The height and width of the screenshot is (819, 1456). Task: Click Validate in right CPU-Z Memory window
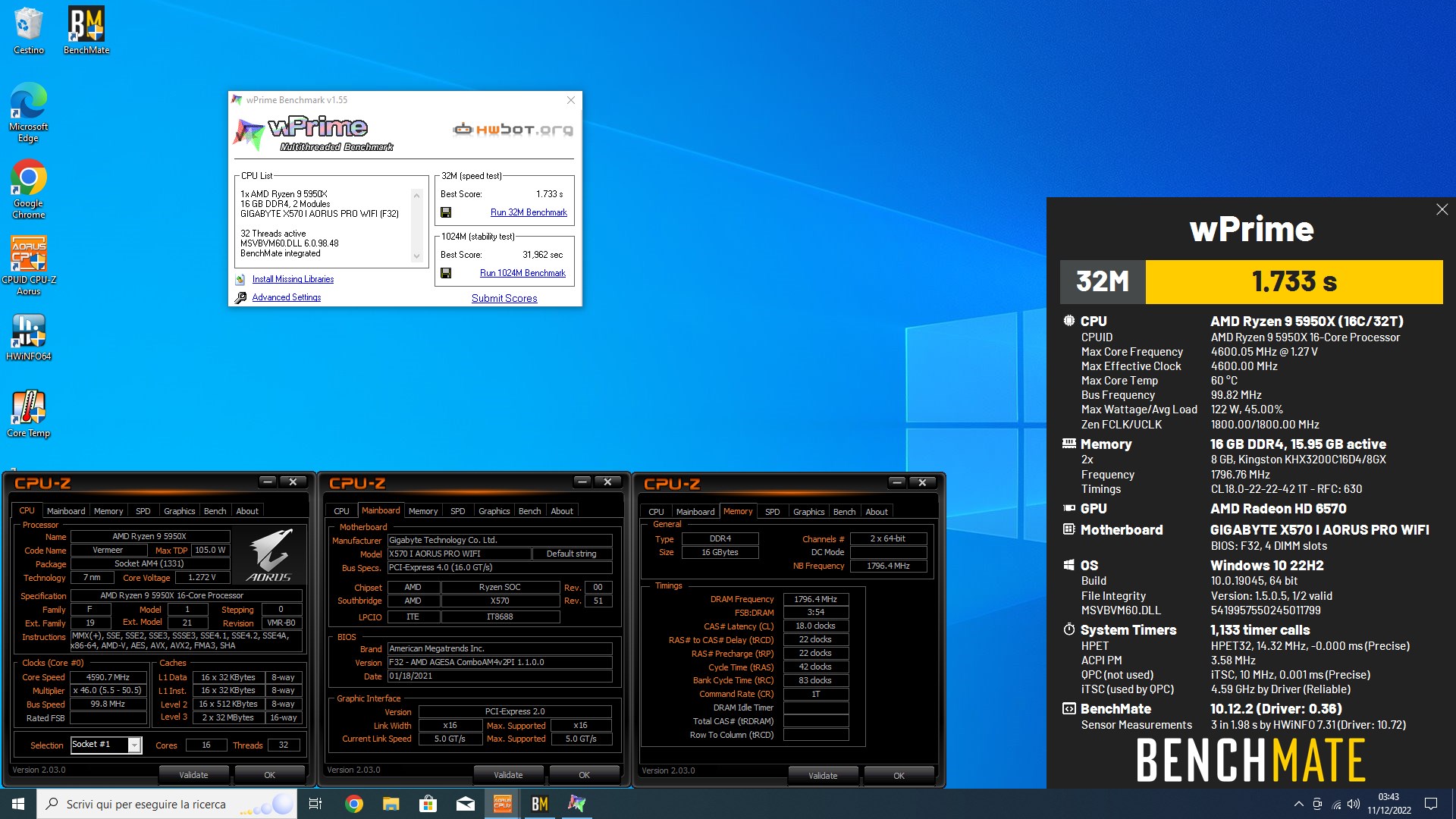(x=823, y=776)
